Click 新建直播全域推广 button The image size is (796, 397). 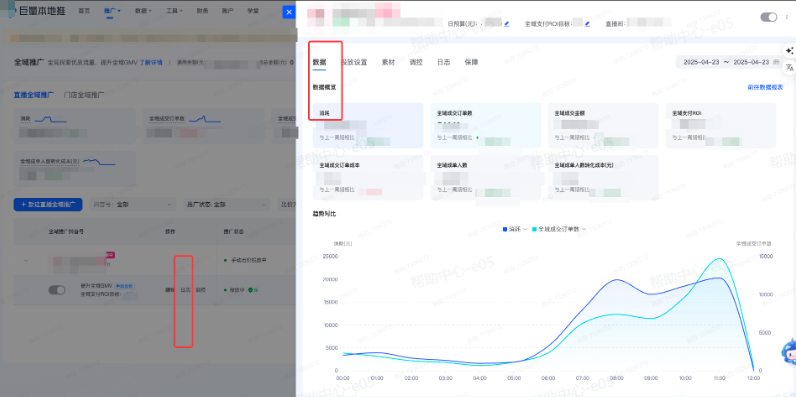[x=48, y=205]
